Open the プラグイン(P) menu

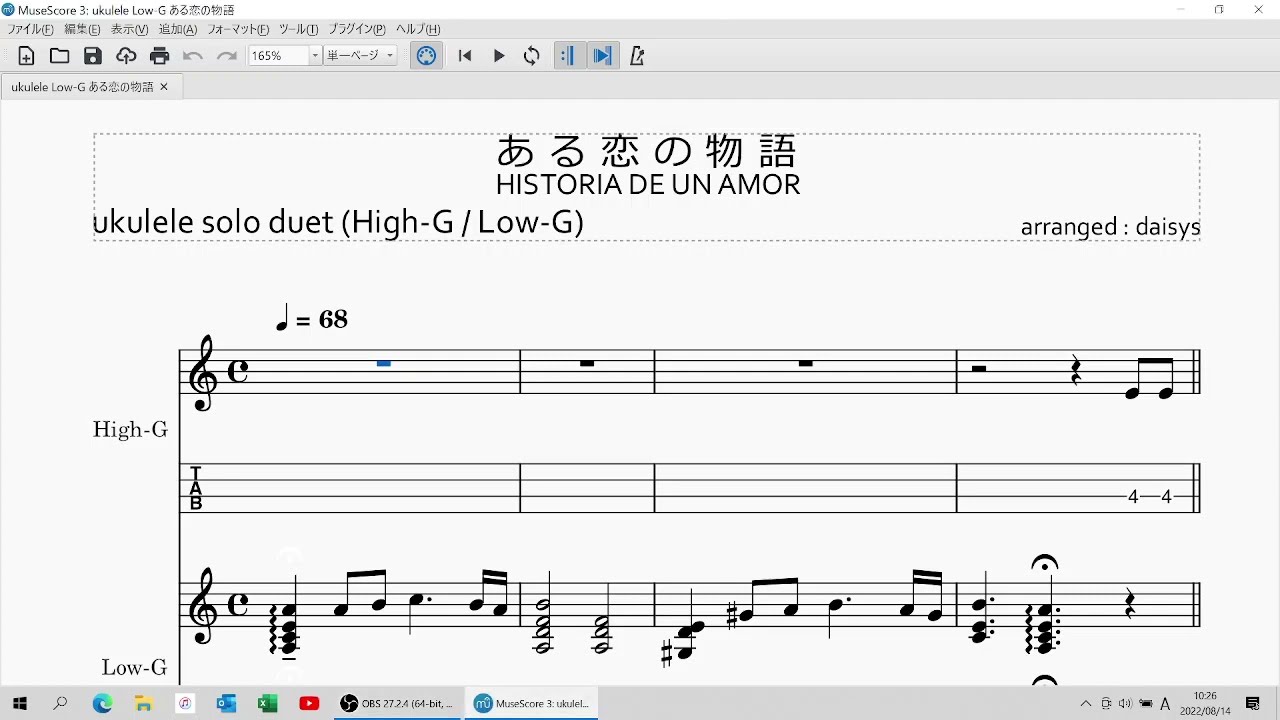357,30
